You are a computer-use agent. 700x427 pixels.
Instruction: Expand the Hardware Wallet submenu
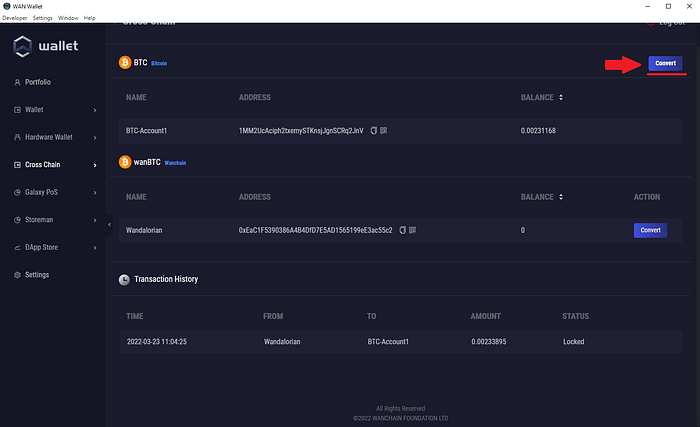click(95, 137)
